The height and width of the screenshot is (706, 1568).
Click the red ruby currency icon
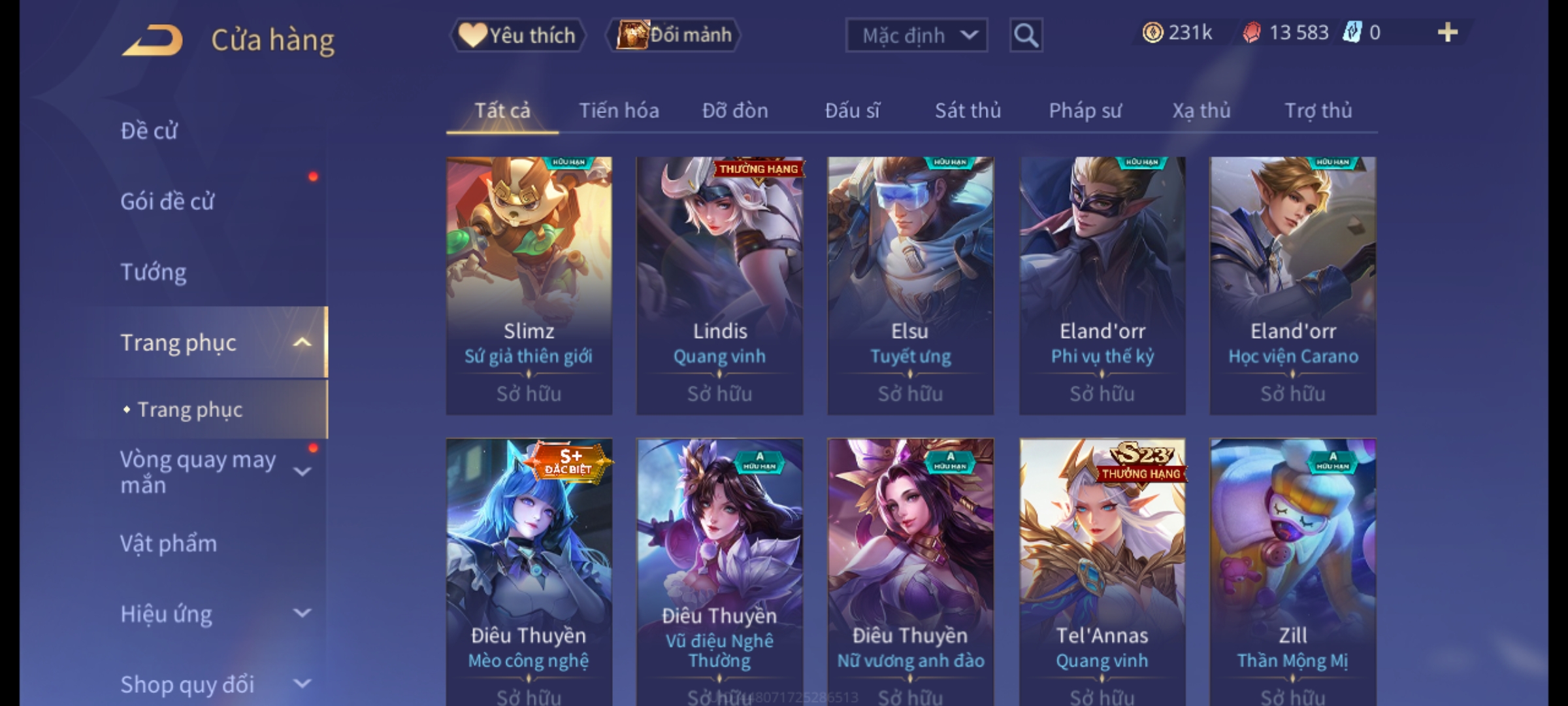[x=1251, y=33]
